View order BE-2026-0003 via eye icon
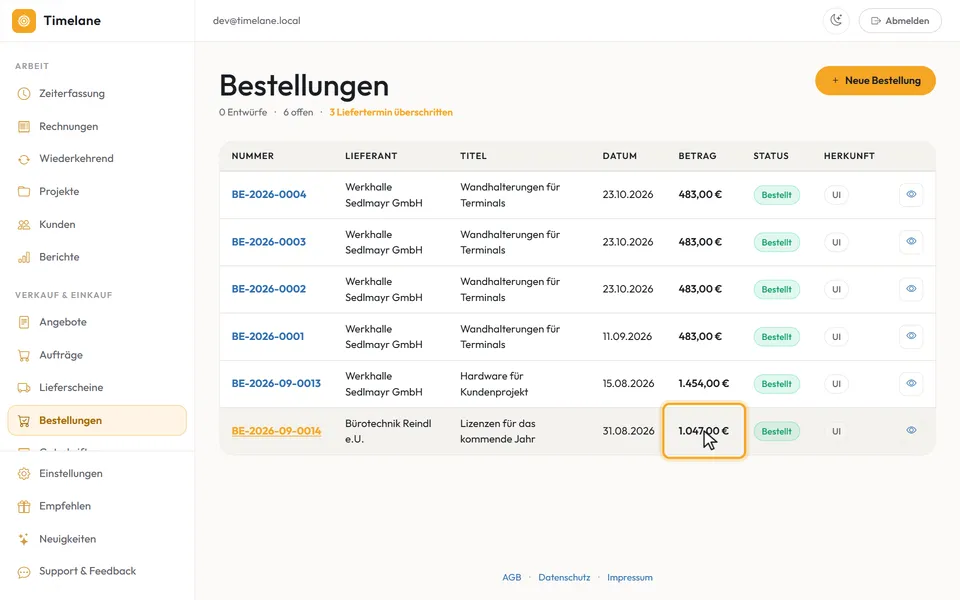This screenshot has height=600, width=960. [911, 241]
